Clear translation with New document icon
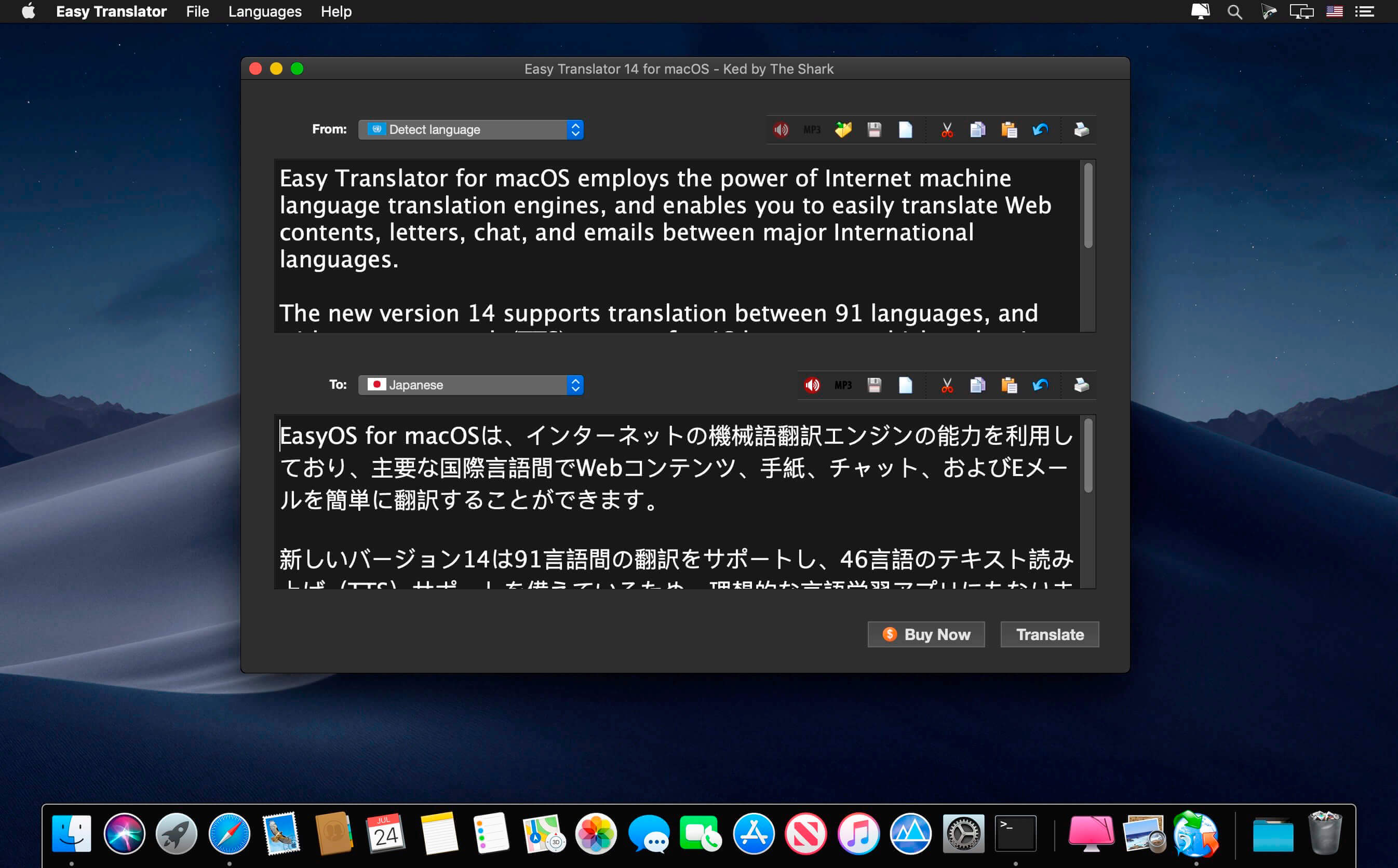The height and width of the screenshot is (868, 1398). coord(905,385)
